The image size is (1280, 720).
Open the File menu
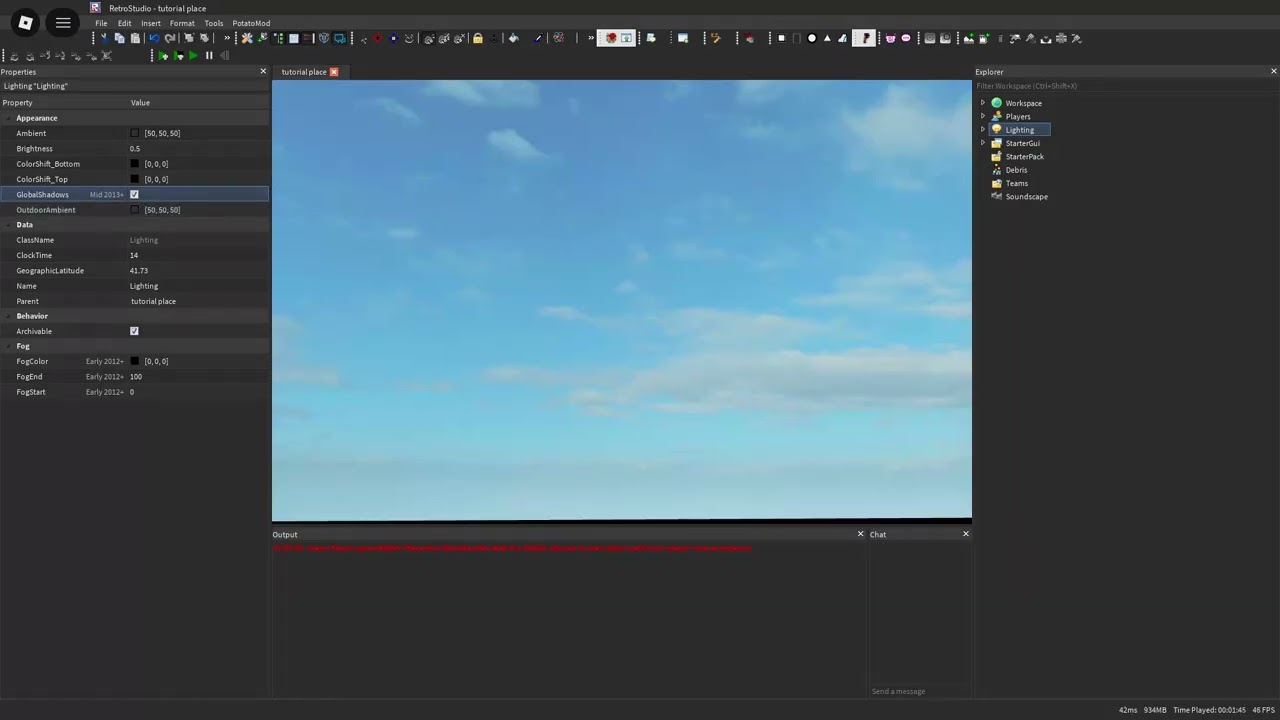(101, 23)
